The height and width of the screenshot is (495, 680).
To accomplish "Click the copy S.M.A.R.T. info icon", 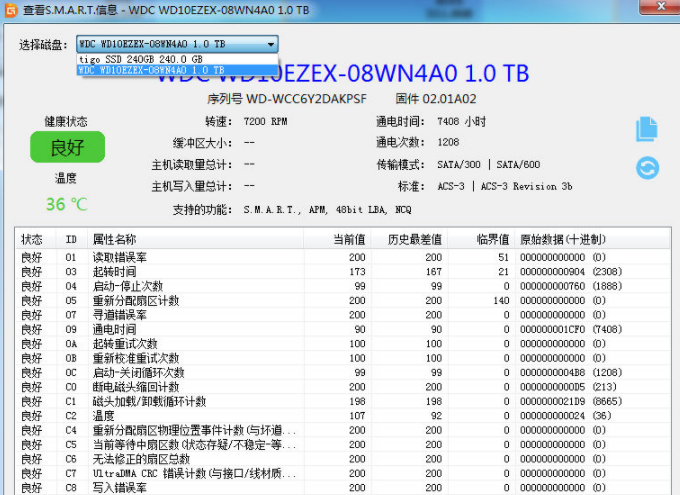I will (647, 129).
